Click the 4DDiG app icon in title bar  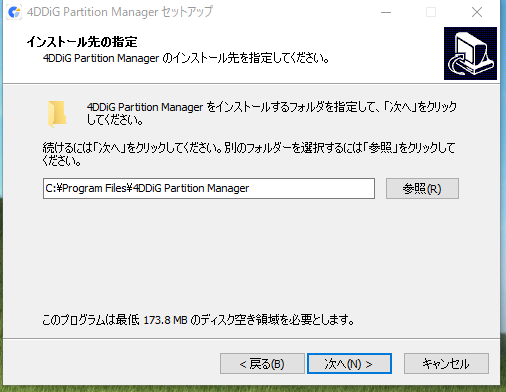click(x=14, y=12)
